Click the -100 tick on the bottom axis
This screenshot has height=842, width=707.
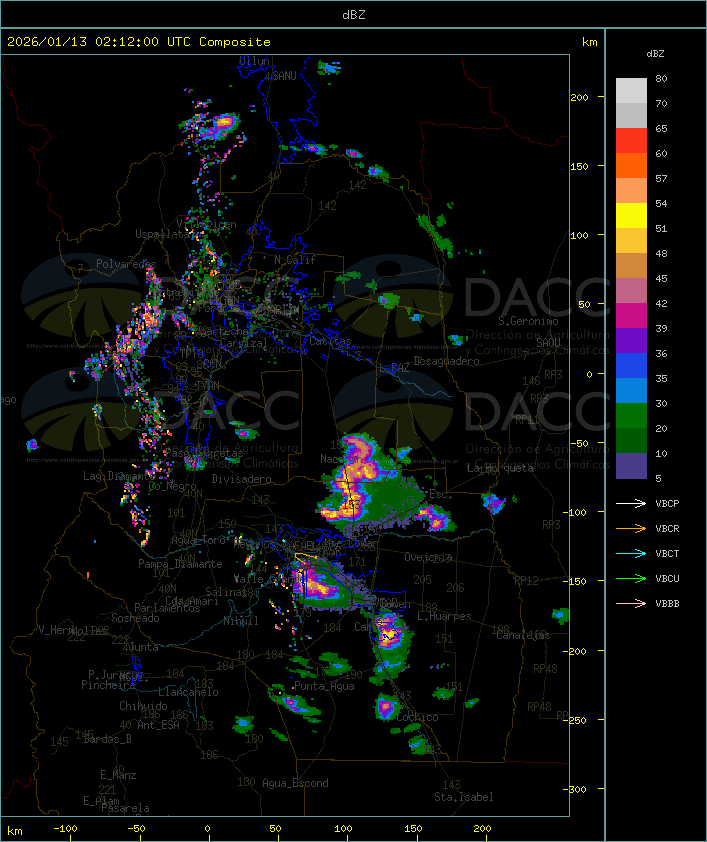coord(65,829)
